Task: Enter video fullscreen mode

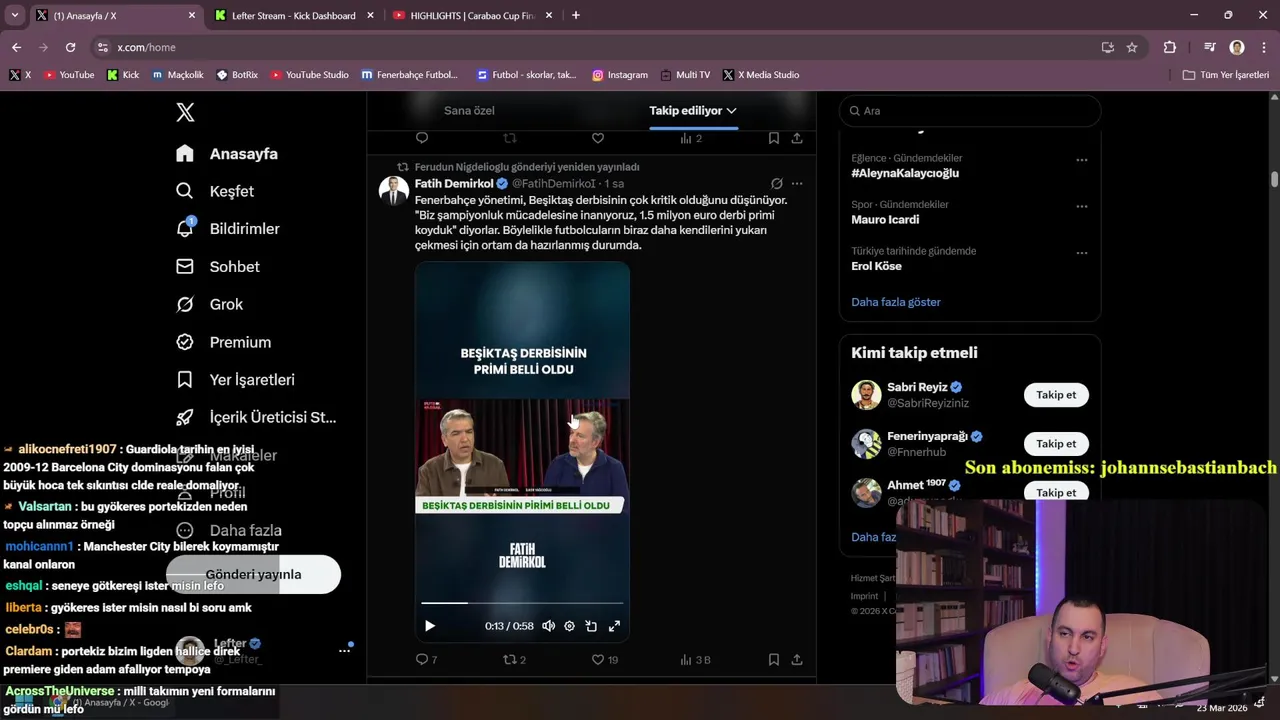Action: click(x=614, y=626)
